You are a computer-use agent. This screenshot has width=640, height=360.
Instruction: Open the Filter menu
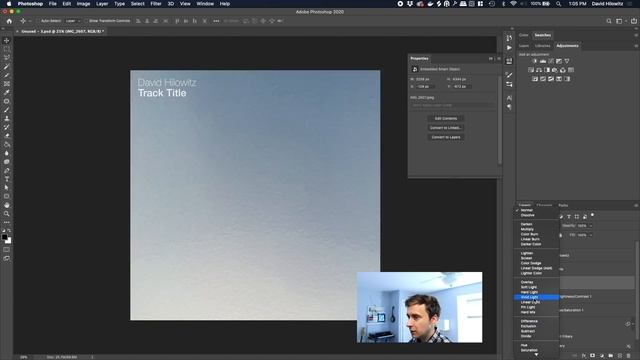(156, 4)
